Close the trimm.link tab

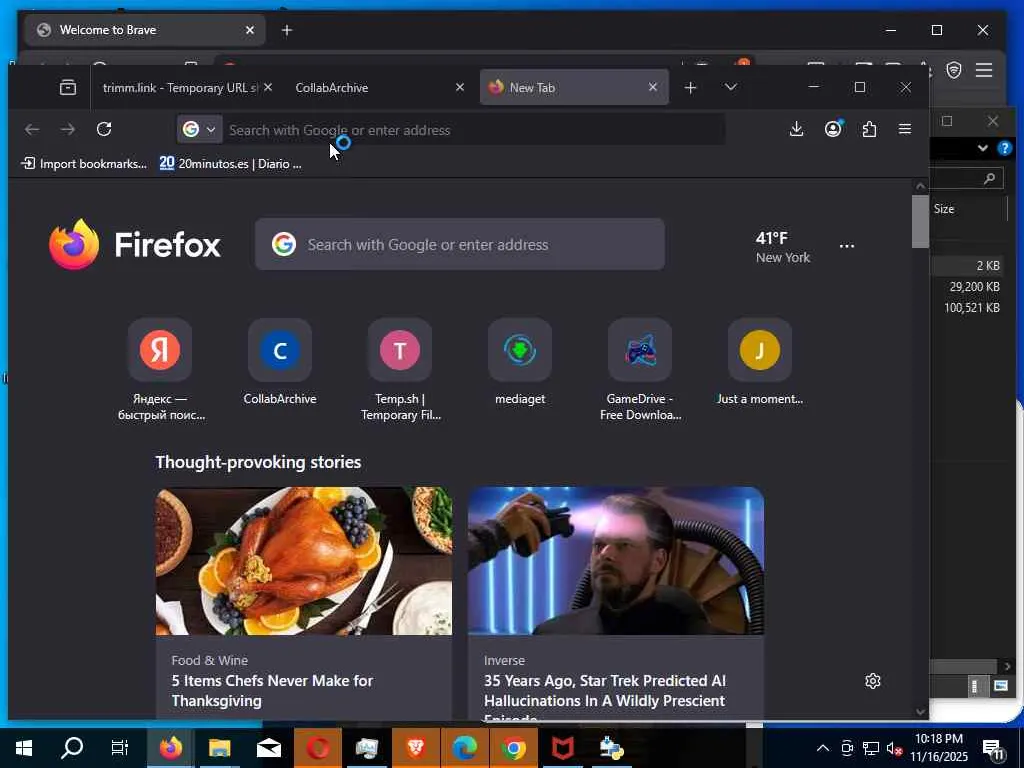tap(268, 87)
